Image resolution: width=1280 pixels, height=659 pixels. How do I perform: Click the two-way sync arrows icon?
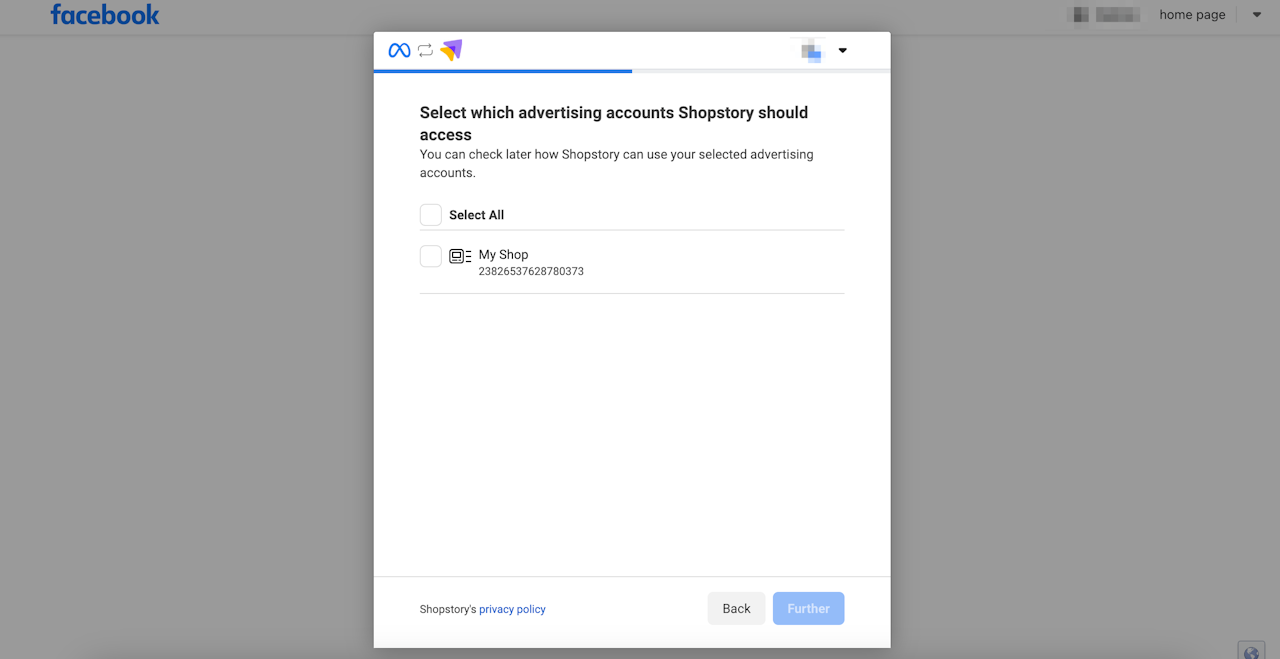click(426, 50)
